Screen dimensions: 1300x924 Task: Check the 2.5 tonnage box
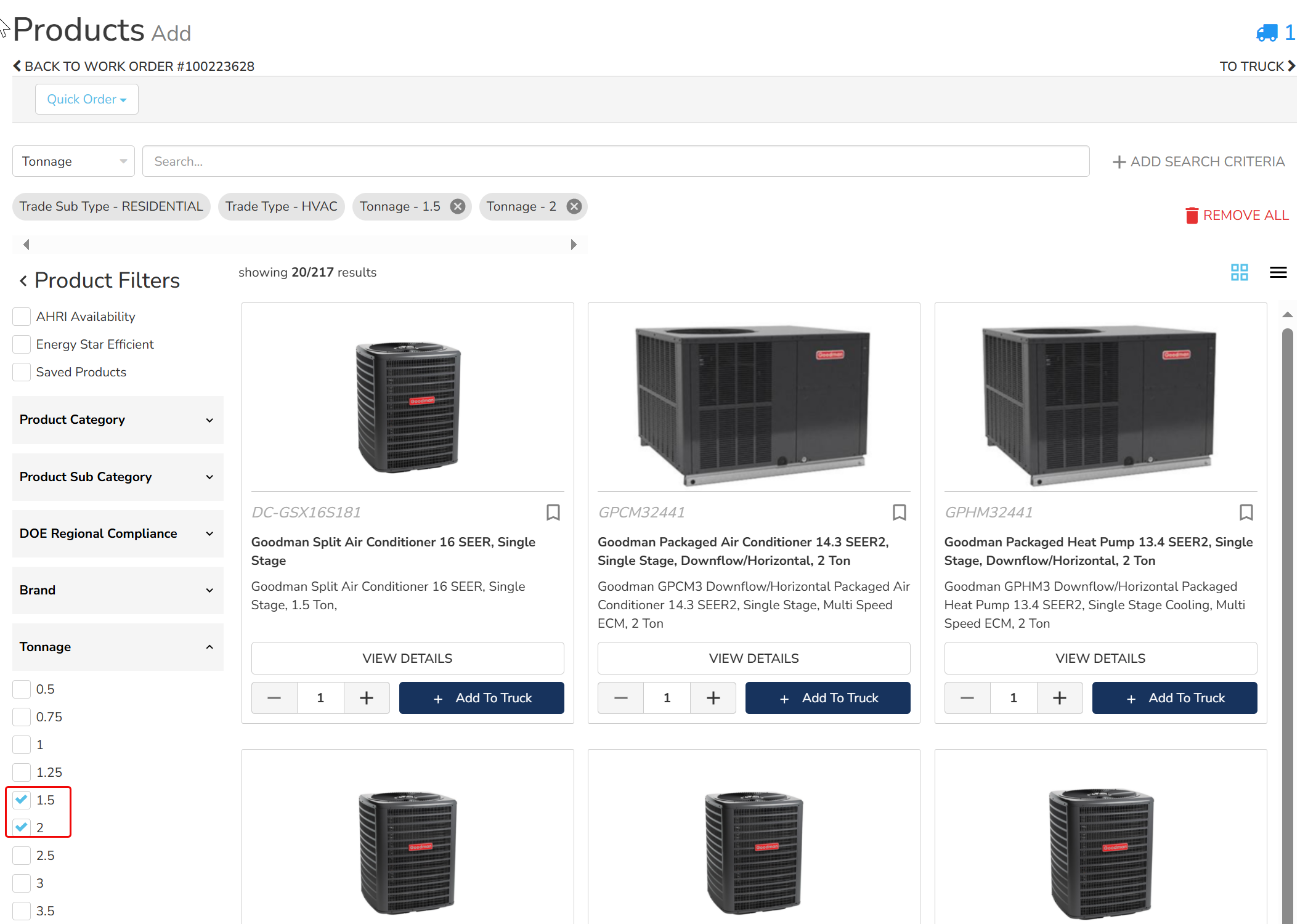click(22, 856)
